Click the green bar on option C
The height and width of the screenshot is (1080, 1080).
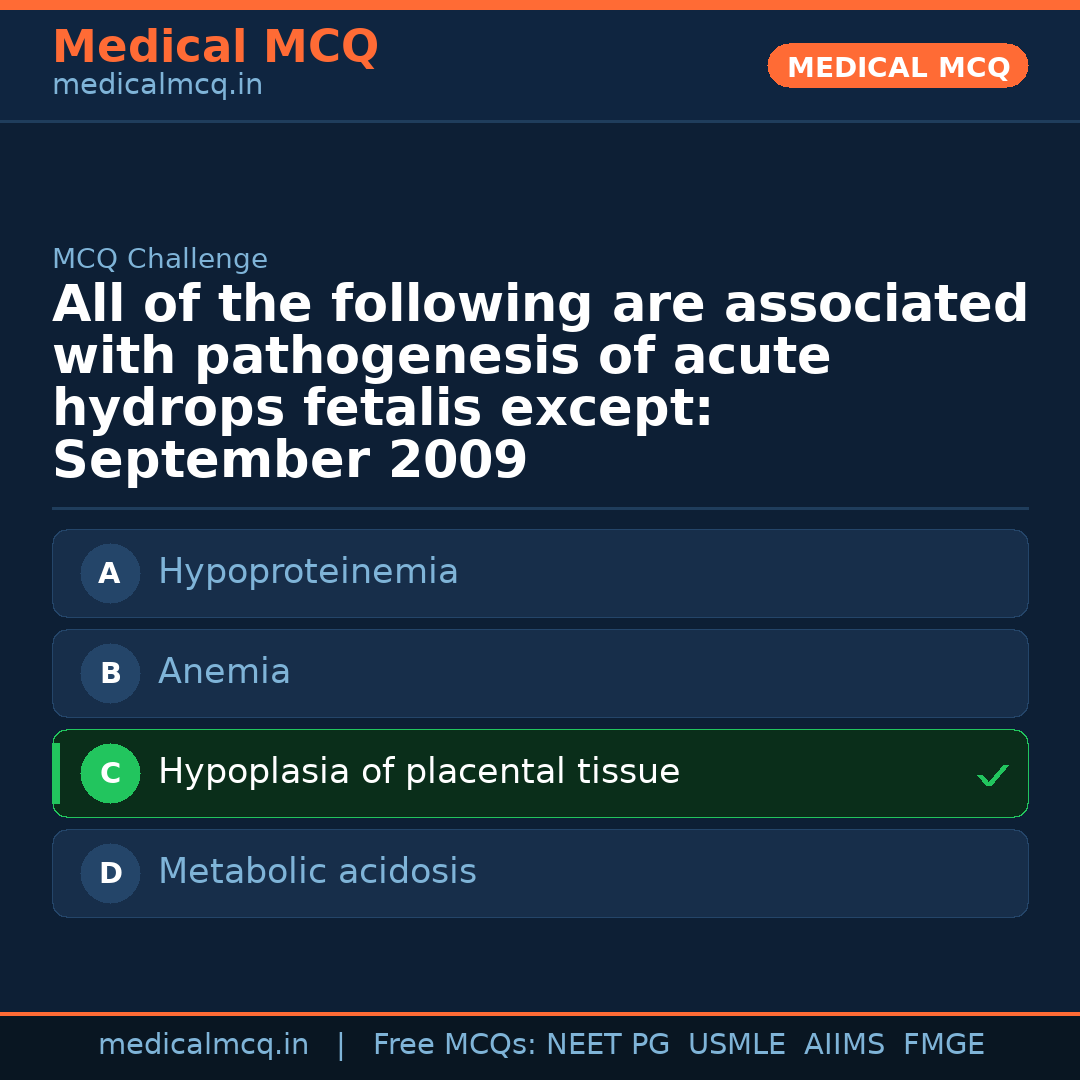pos(56,774)
